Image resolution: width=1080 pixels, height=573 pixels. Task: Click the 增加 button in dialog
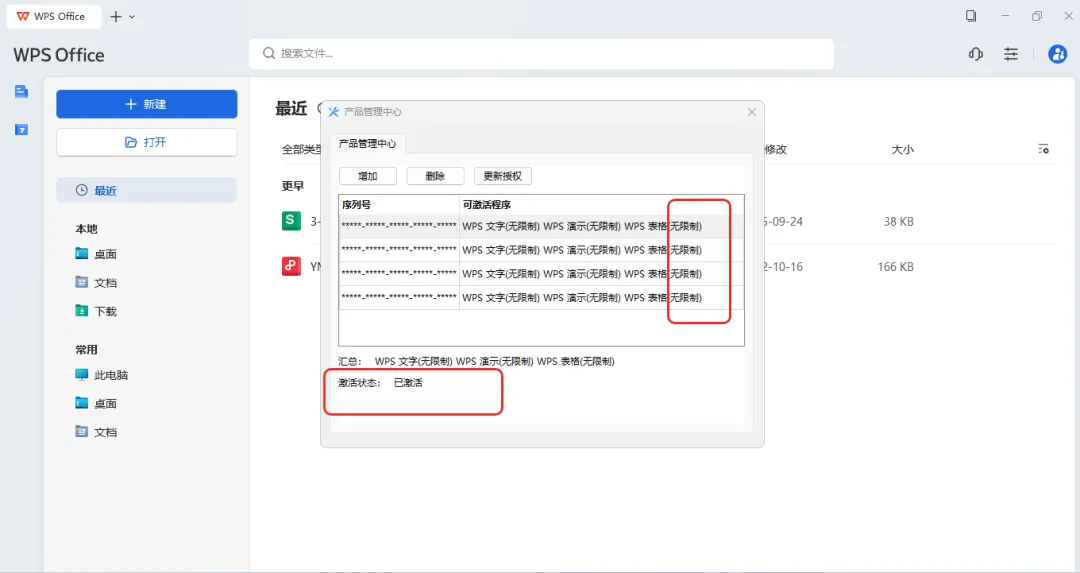click(x=368, y=176)
